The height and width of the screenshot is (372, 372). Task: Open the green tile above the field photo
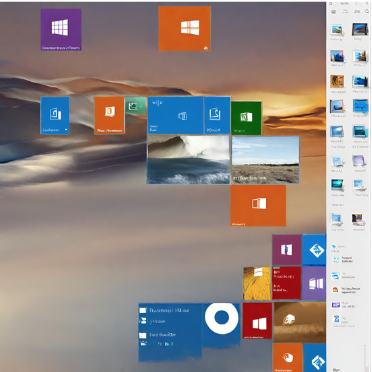point(246,118)
